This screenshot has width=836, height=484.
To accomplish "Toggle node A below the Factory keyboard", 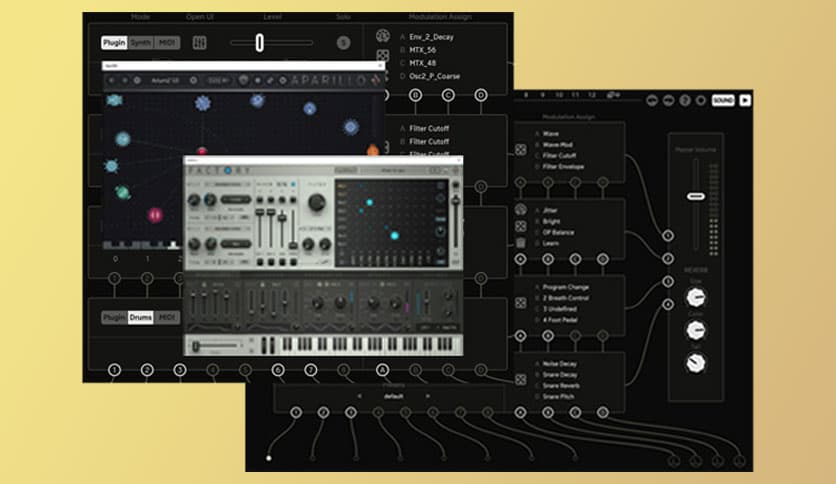I will click(382, 369).
